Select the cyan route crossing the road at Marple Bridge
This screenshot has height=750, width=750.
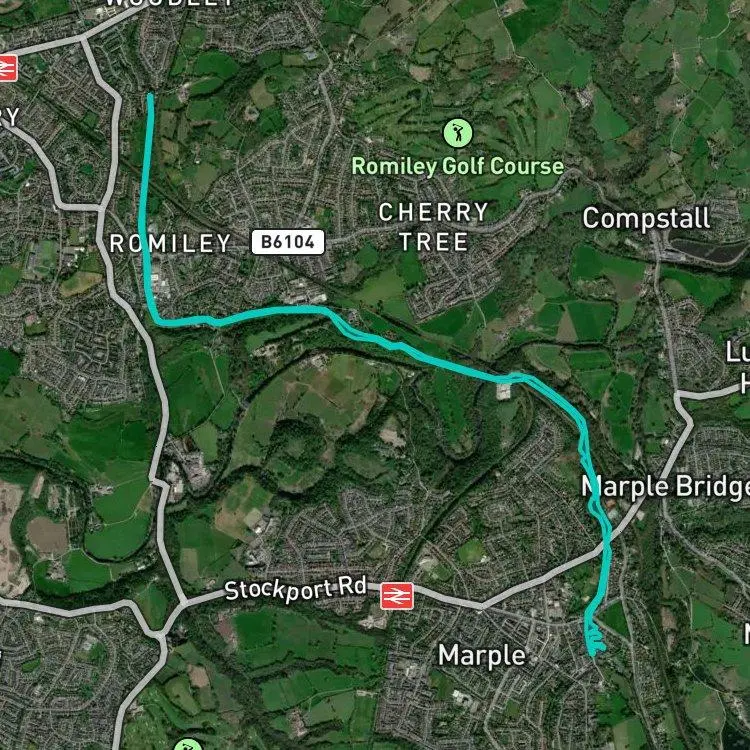tap(607, 540)
